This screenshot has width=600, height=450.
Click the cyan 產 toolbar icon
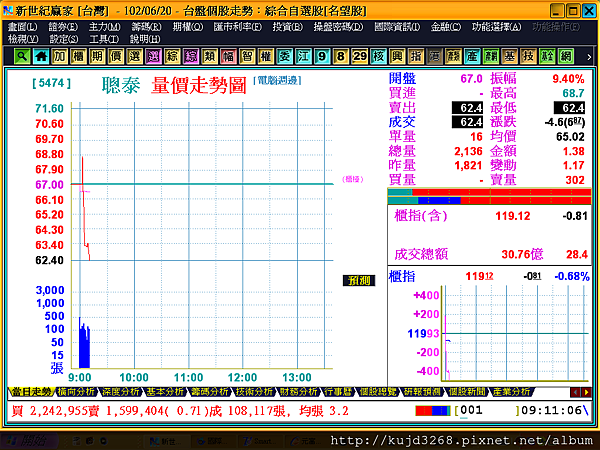point(472,56)
